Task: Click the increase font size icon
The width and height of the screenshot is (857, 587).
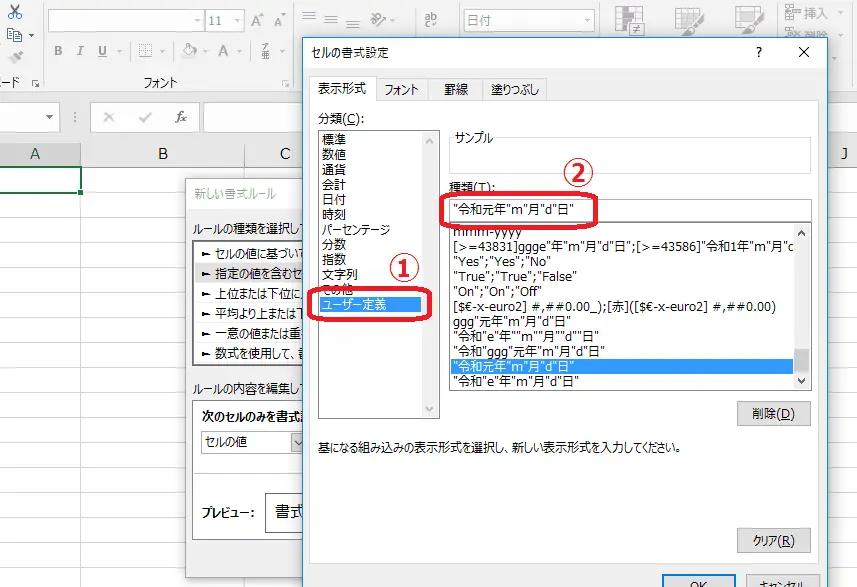Action: point(258,20)
